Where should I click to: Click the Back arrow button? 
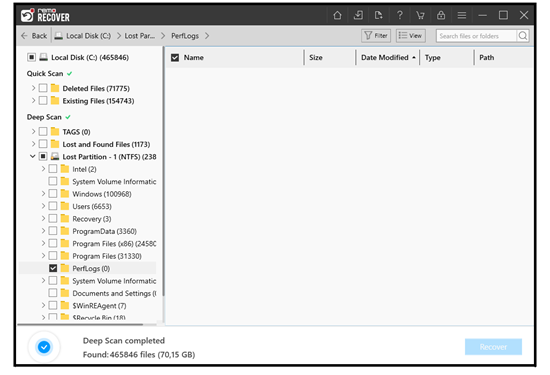click(x=34, y=36)
